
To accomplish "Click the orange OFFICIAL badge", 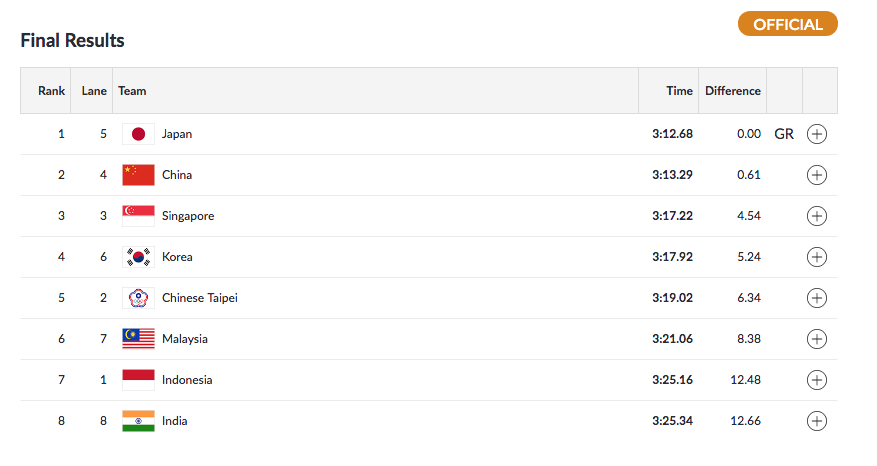I will point(787,24).
